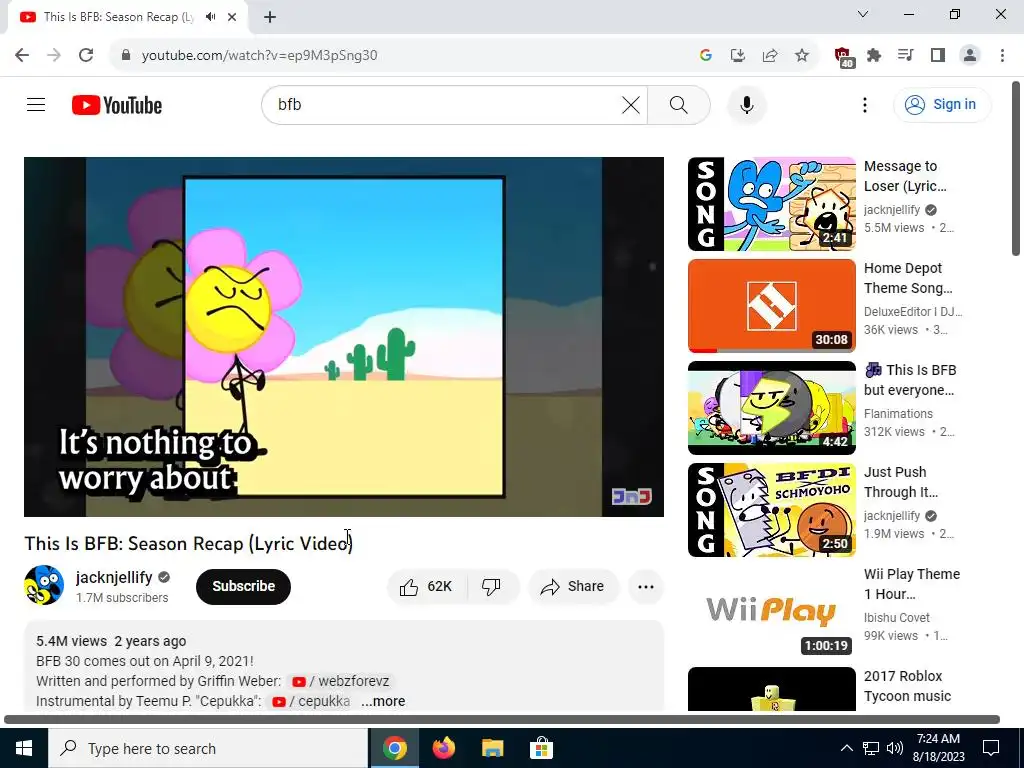Open the jacknjellify channel avatar
This screenshot has height=768, width=1024.
[x=44, y=585]
